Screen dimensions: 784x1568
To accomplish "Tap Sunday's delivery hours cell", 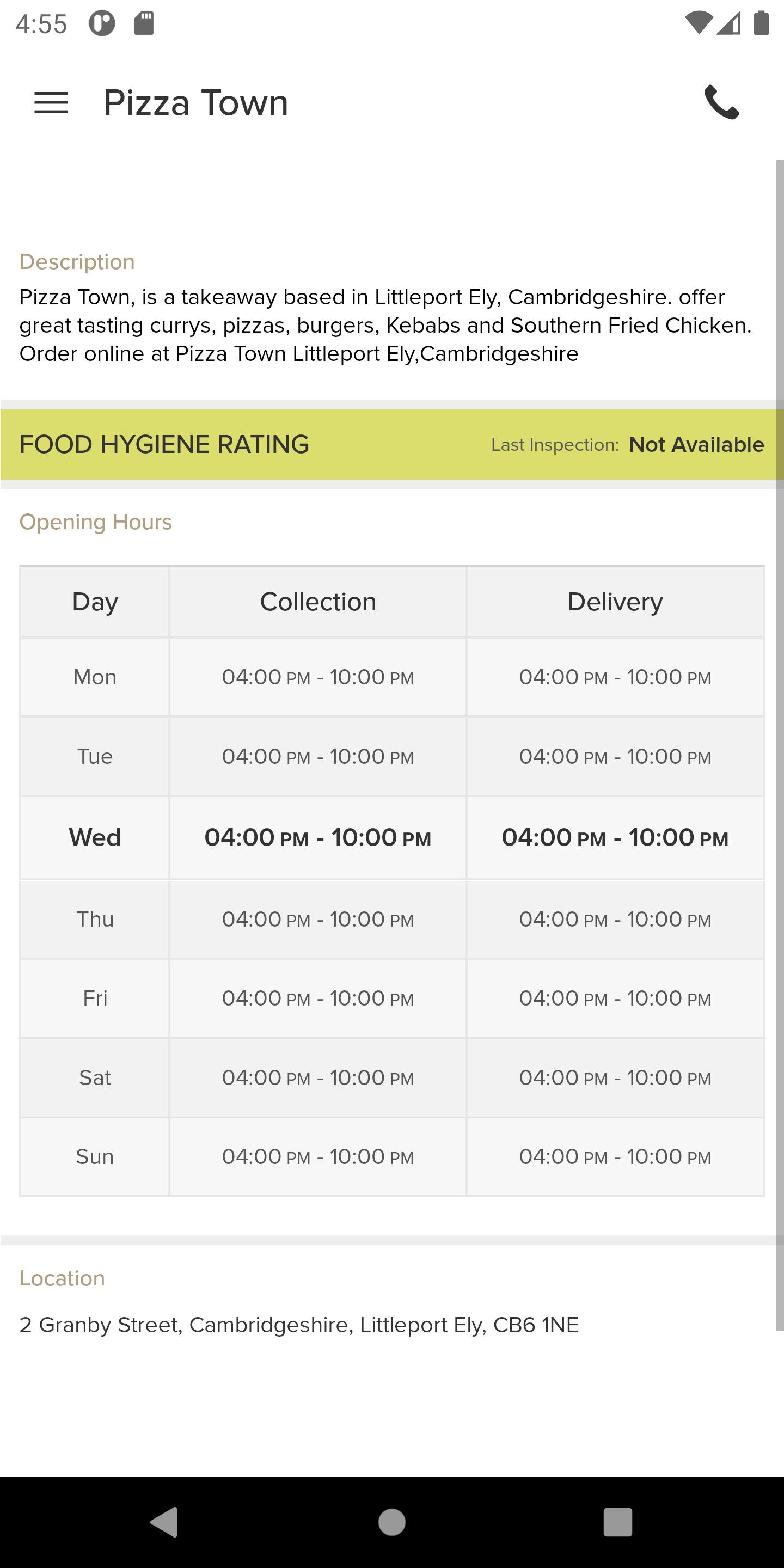I will (615, 1156).
